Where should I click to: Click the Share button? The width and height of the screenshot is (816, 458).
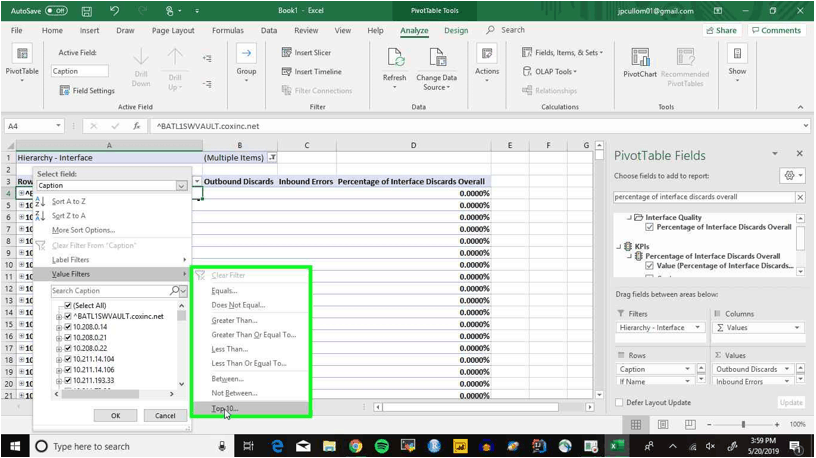pos(722,30)
